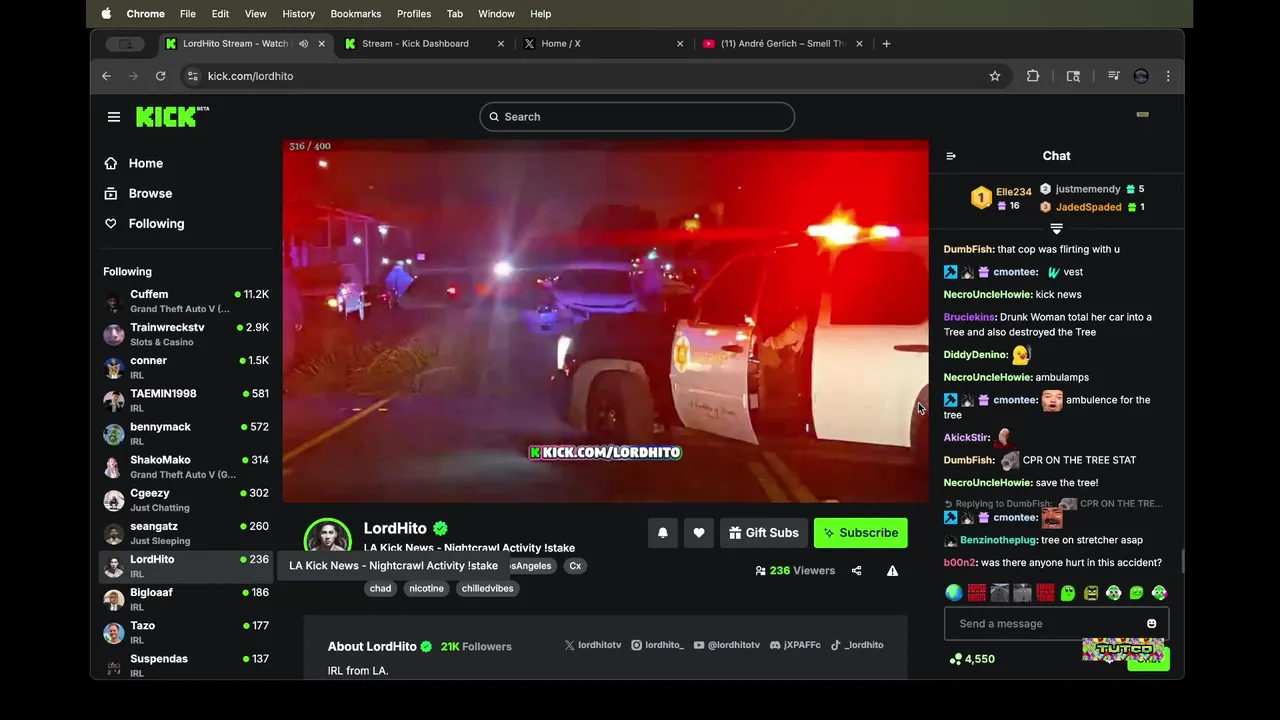Open Bigloaaf channel in Following list
The image size is (1280, 720).
click(186, 598)
